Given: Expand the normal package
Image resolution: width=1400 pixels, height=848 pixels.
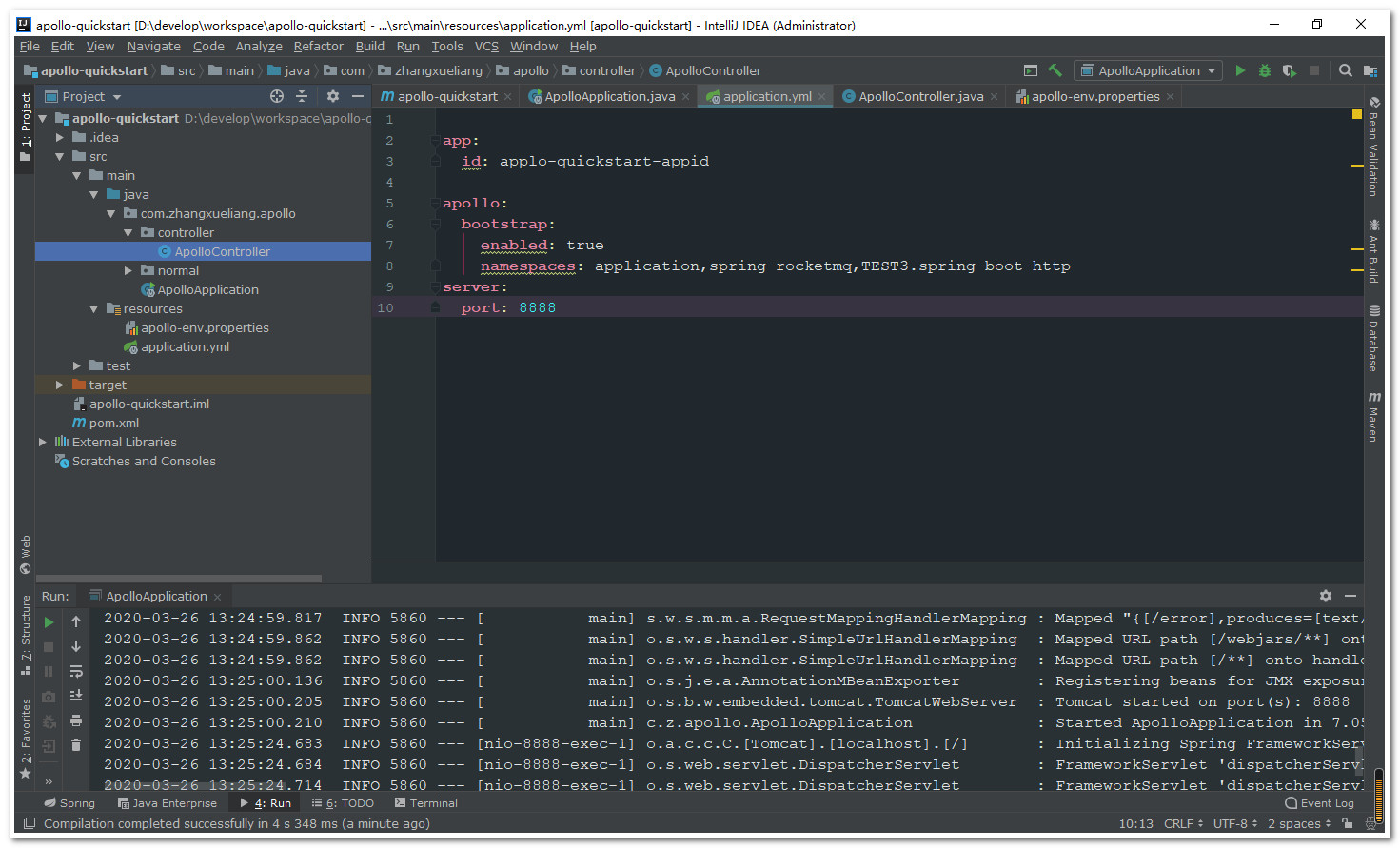Looking at the screenshot, I should (x=128, y=270).
